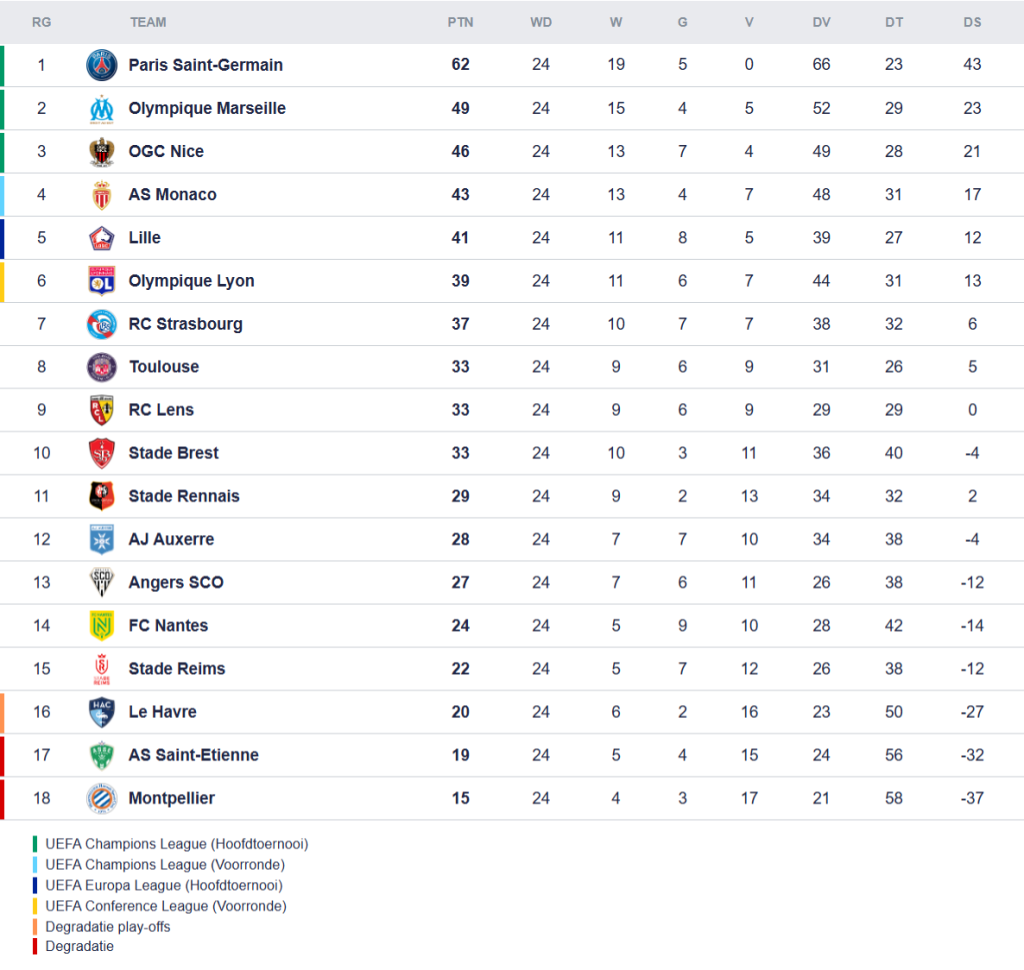
Task: Click the red Degradatie legend color marker
Action: [x=35, y=946]
